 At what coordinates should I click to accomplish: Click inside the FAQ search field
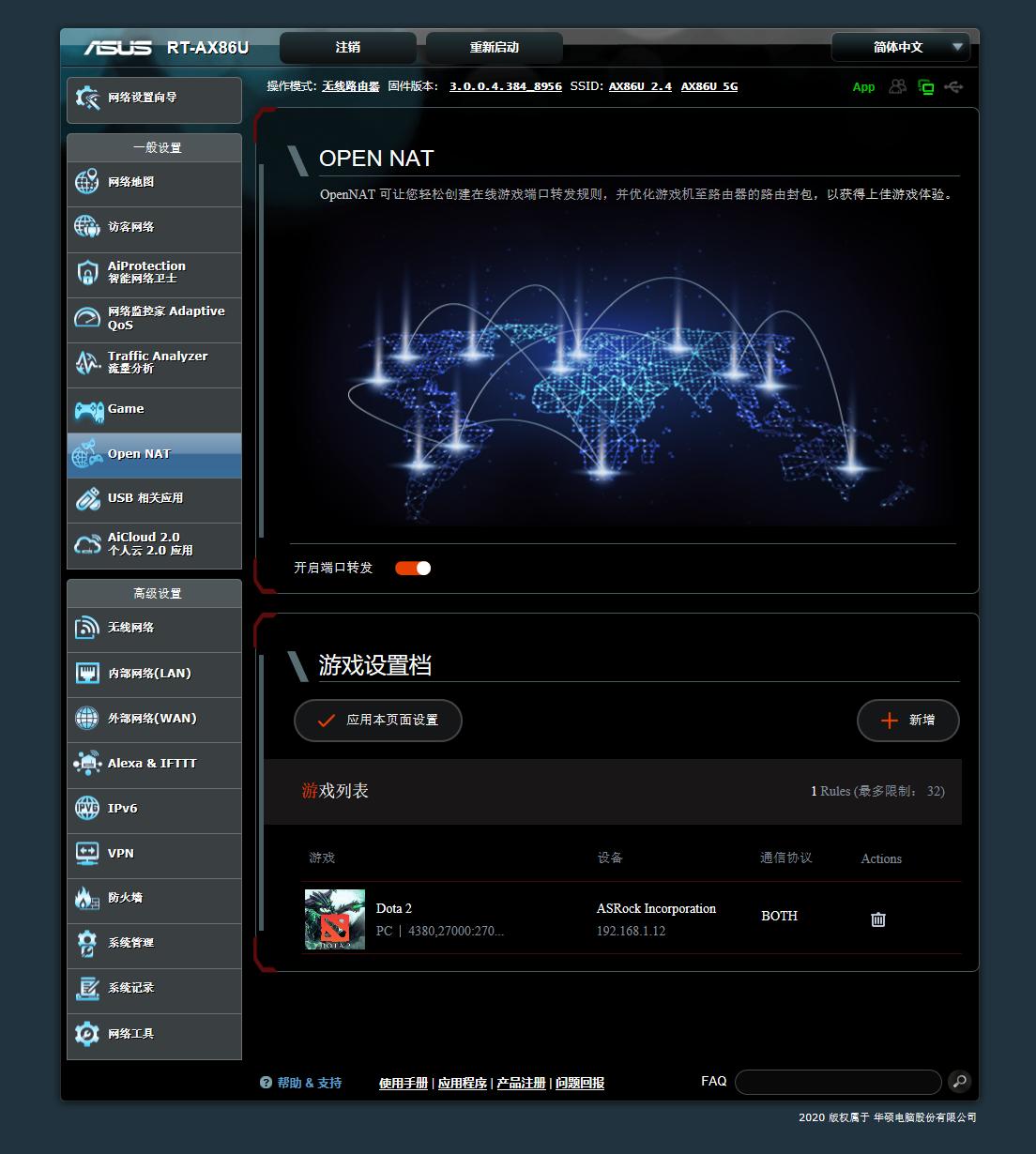tap(837, 1082)
